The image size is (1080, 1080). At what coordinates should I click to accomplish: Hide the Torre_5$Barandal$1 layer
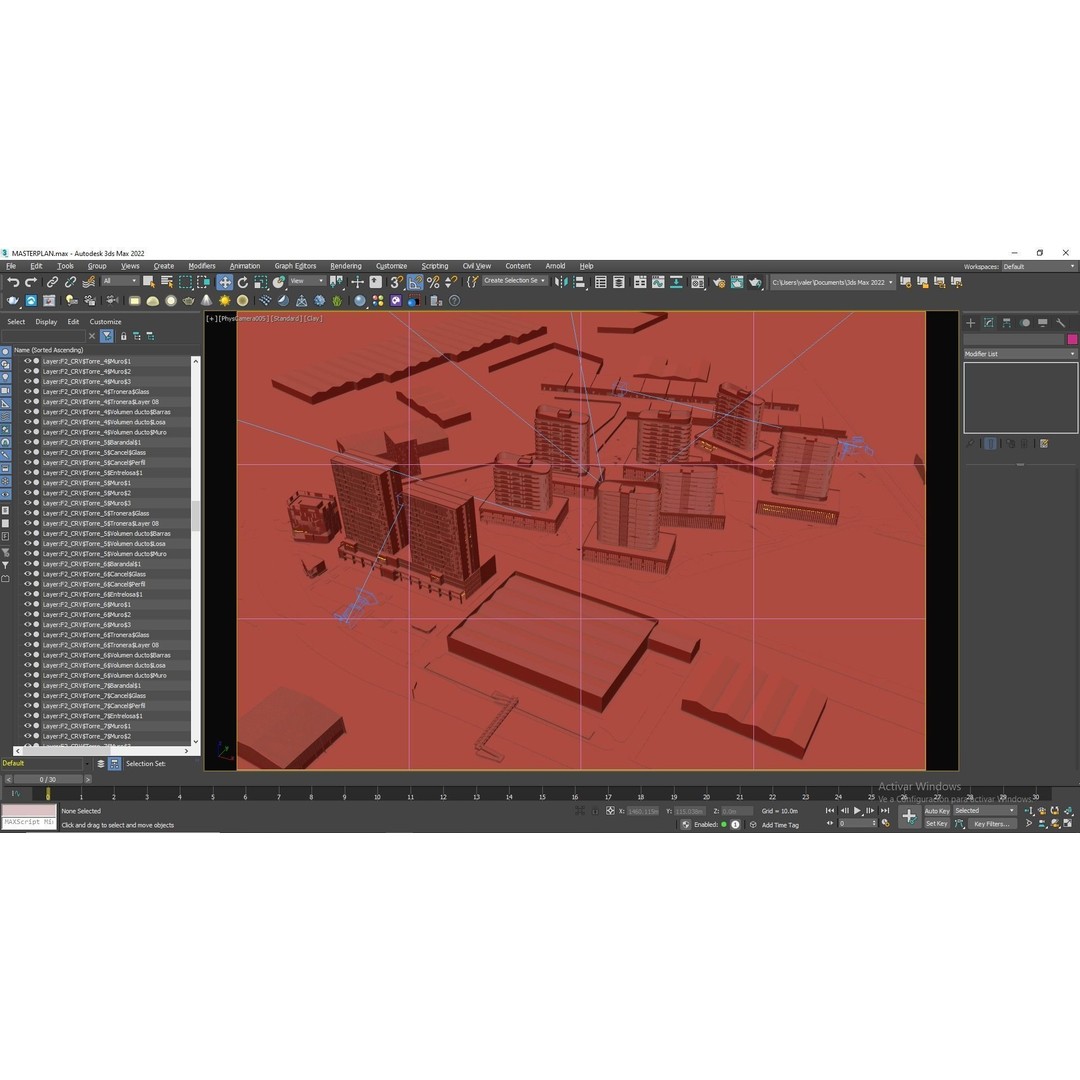coord(28,442)
